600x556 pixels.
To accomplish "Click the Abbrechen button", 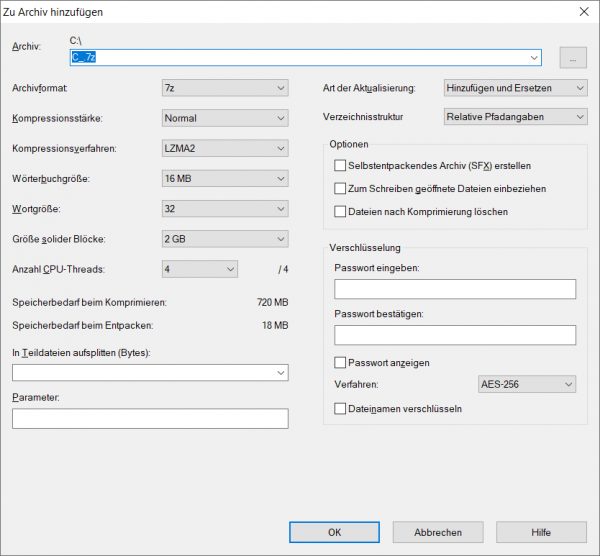I will pos(438,532).
